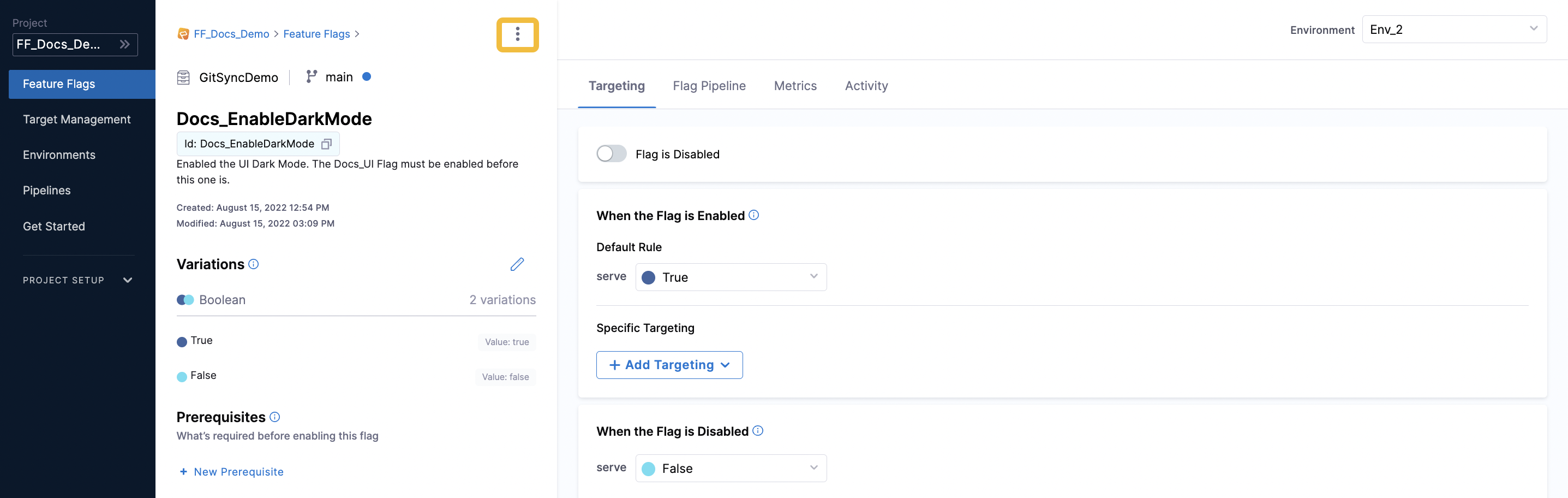Click the FF_Docs_Demo breadcrumb project icon
This screenshot has height=498, width=1568.
point(183,34)
